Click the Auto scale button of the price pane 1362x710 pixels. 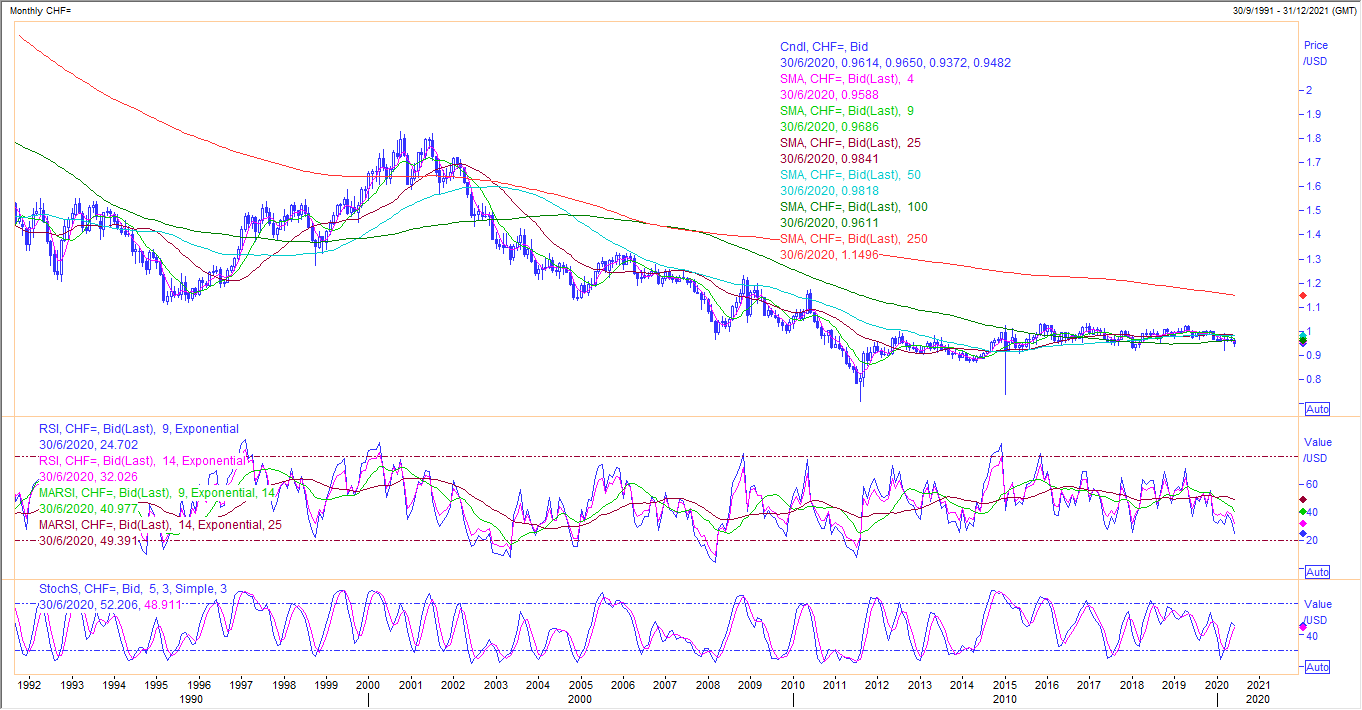[x=1317, y=409]
